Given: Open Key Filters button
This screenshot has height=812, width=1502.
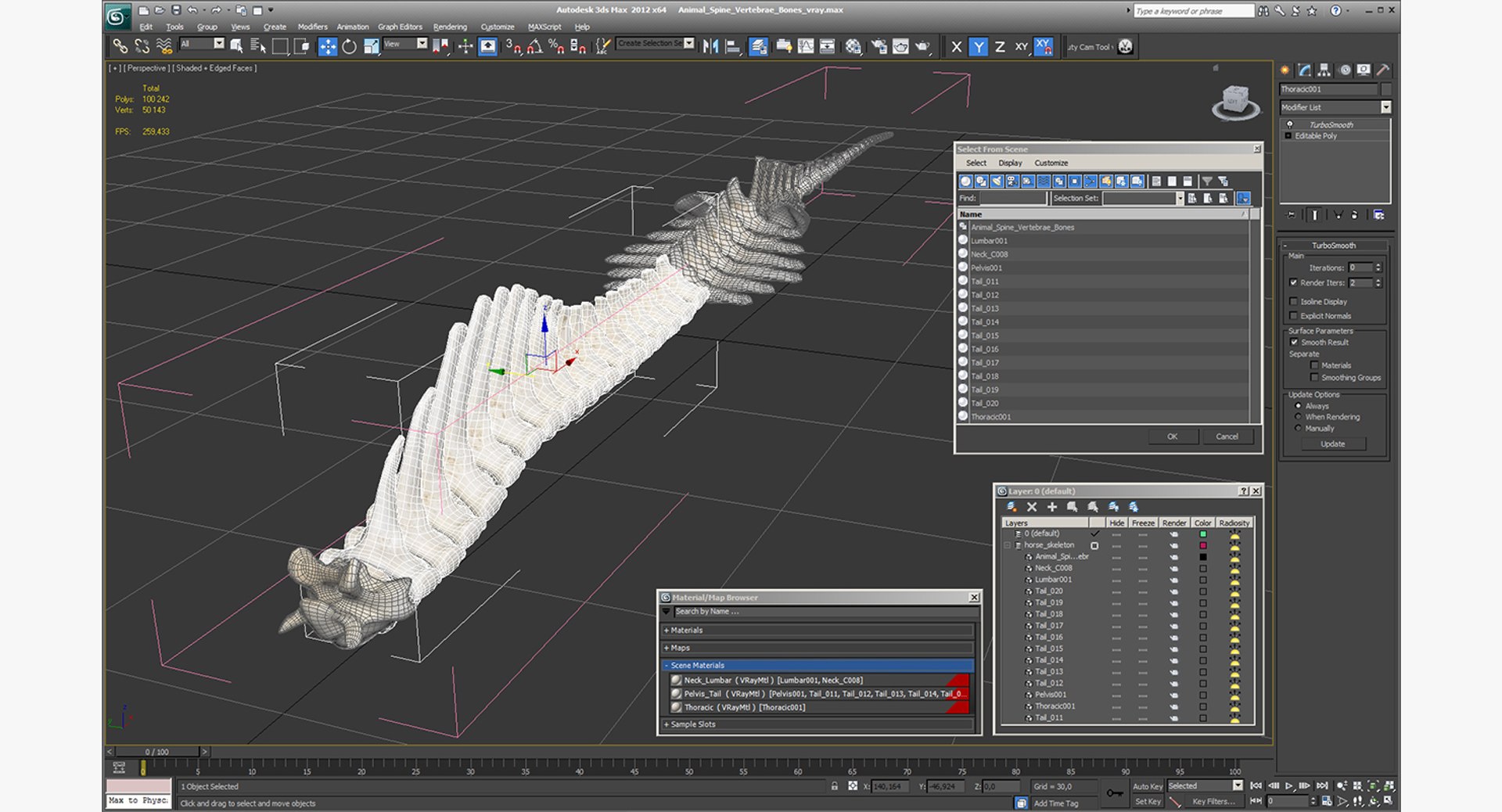Looking at the screenshot, I should (x=1213, y=801).
